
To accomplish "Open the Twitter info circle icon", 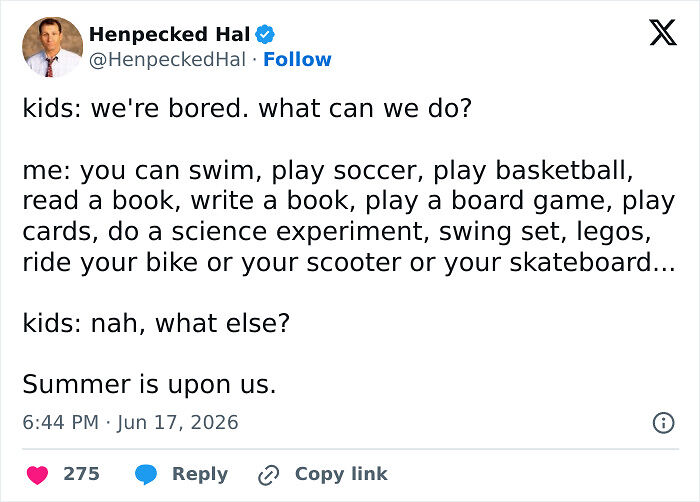I will click(x=663, y=423).
